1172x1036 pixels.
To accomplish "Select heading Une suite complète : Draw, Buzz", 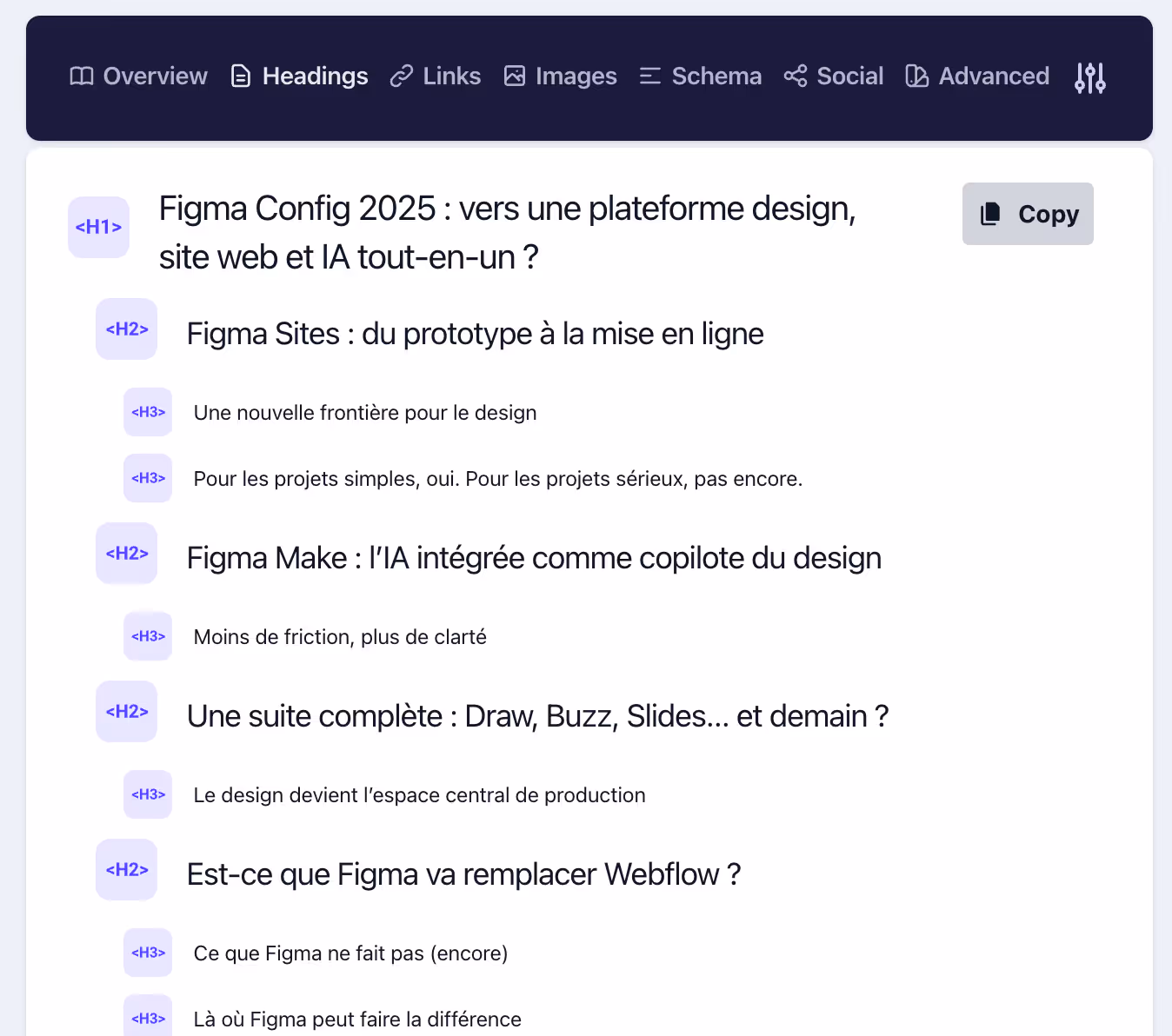I will click(x=537, y=716).
